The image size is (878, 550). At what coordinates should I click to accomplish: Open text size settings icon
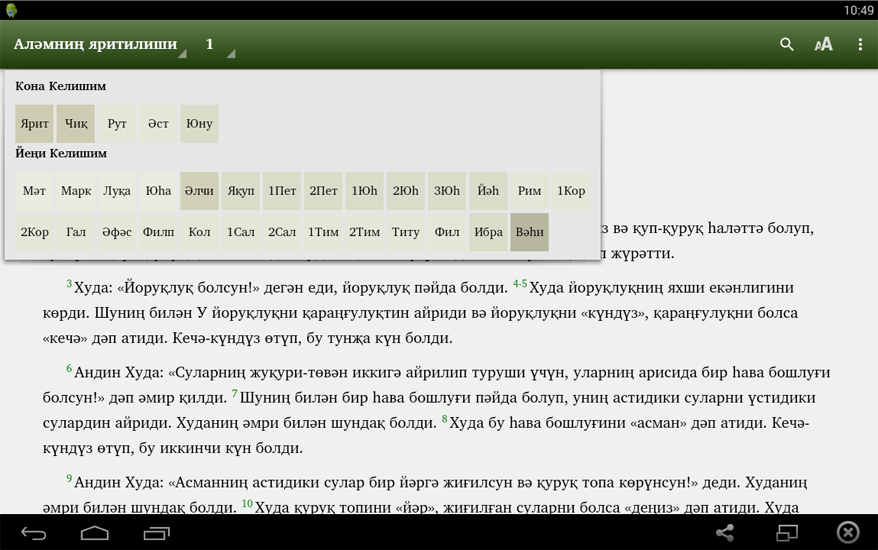[823, 44]
